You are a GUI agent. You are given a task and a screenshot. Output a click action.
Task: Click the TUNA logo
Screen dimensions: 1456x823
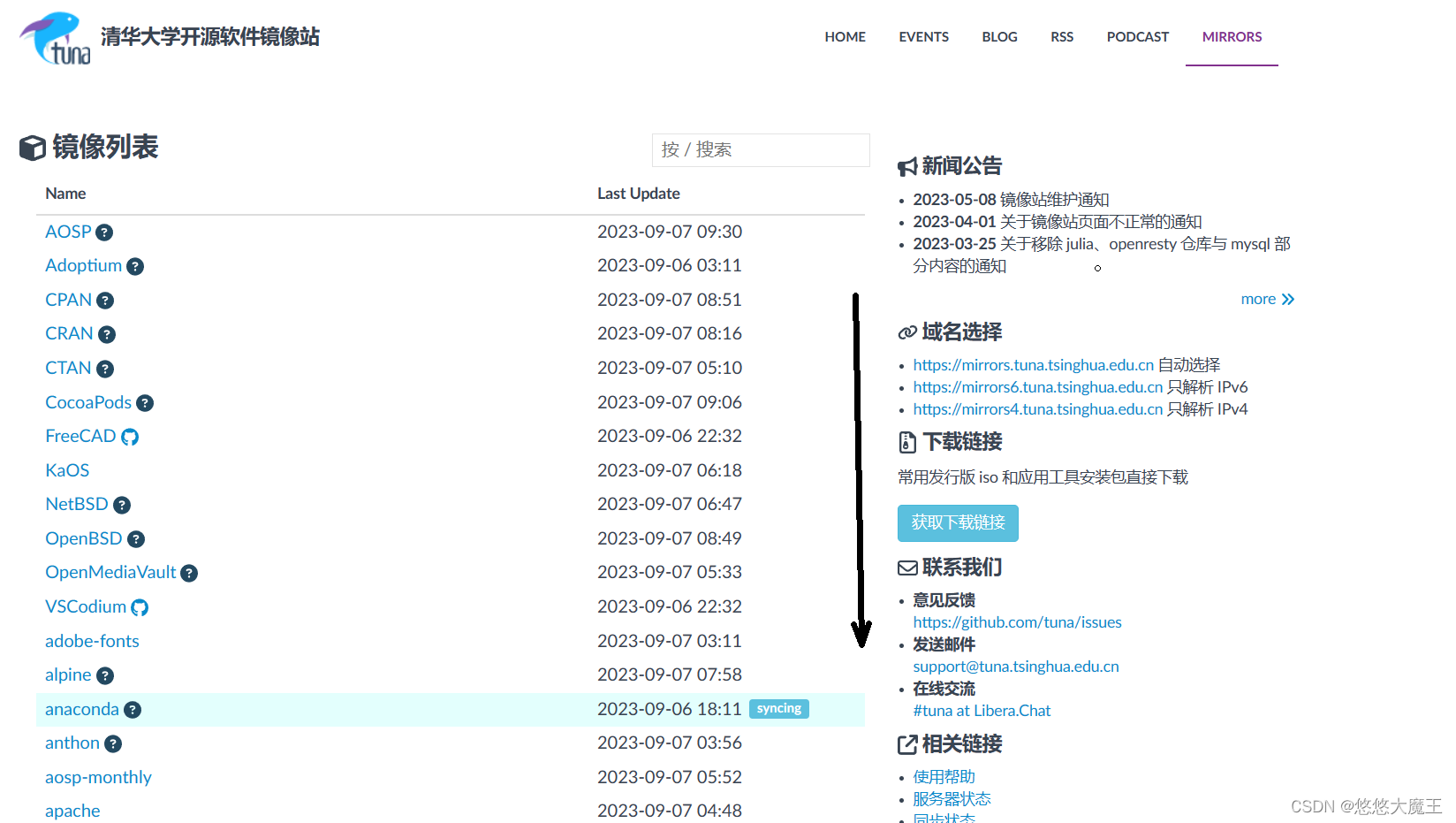tap(55, 38)
